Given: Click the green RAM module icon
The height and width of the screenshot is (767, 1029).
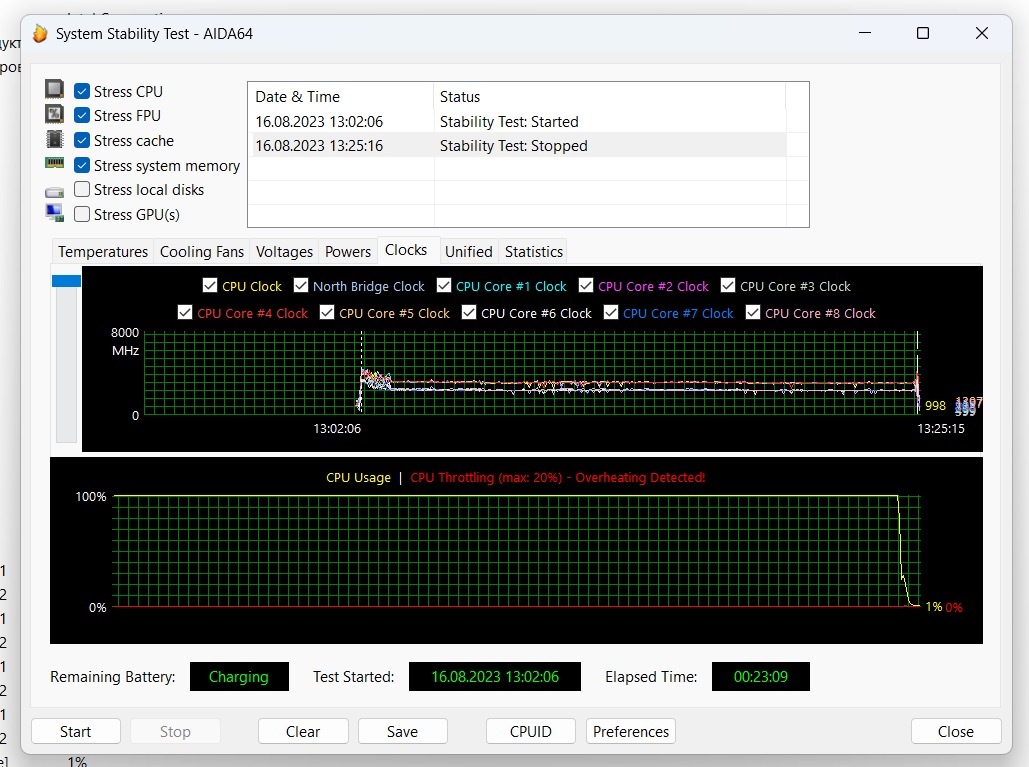Looking at the screenshot, I should tap(55, 163).
